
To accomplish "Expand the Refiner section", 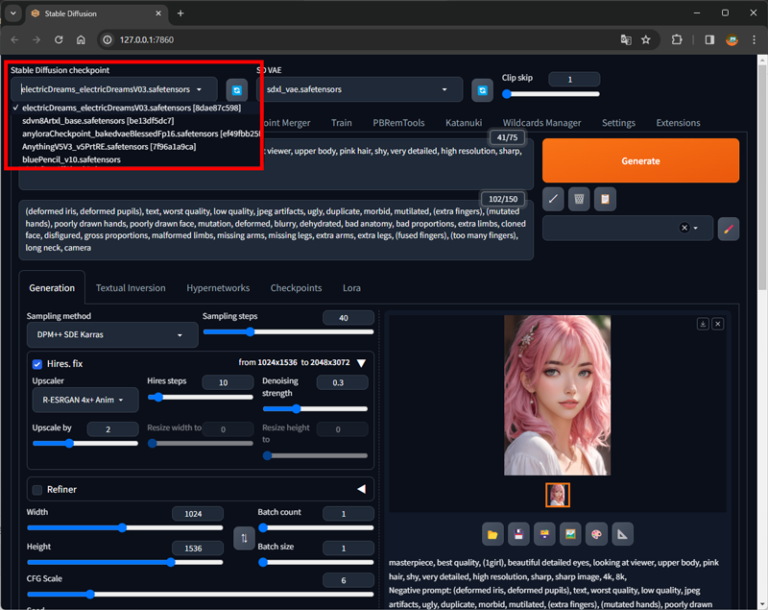I will coord(361,489).
